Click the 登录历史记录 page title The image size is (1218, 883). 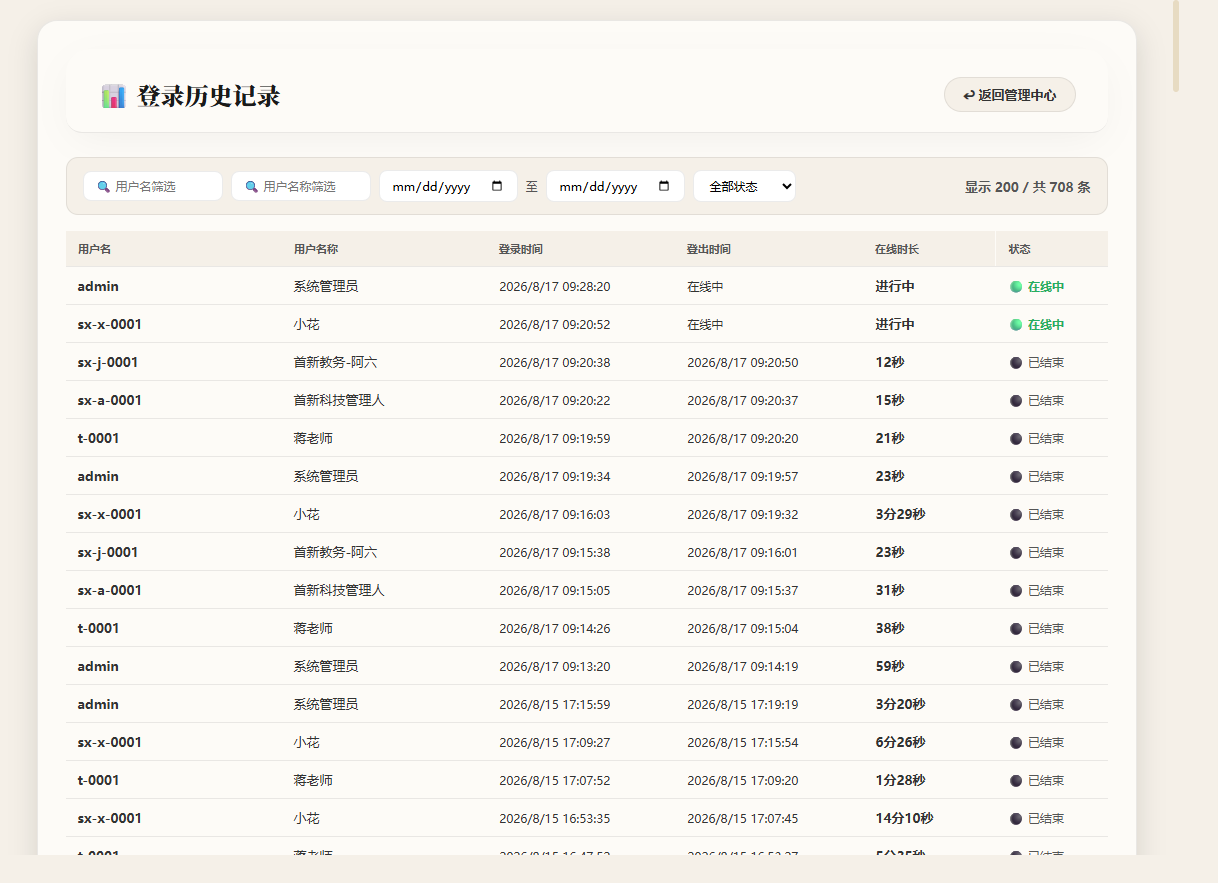209,97
